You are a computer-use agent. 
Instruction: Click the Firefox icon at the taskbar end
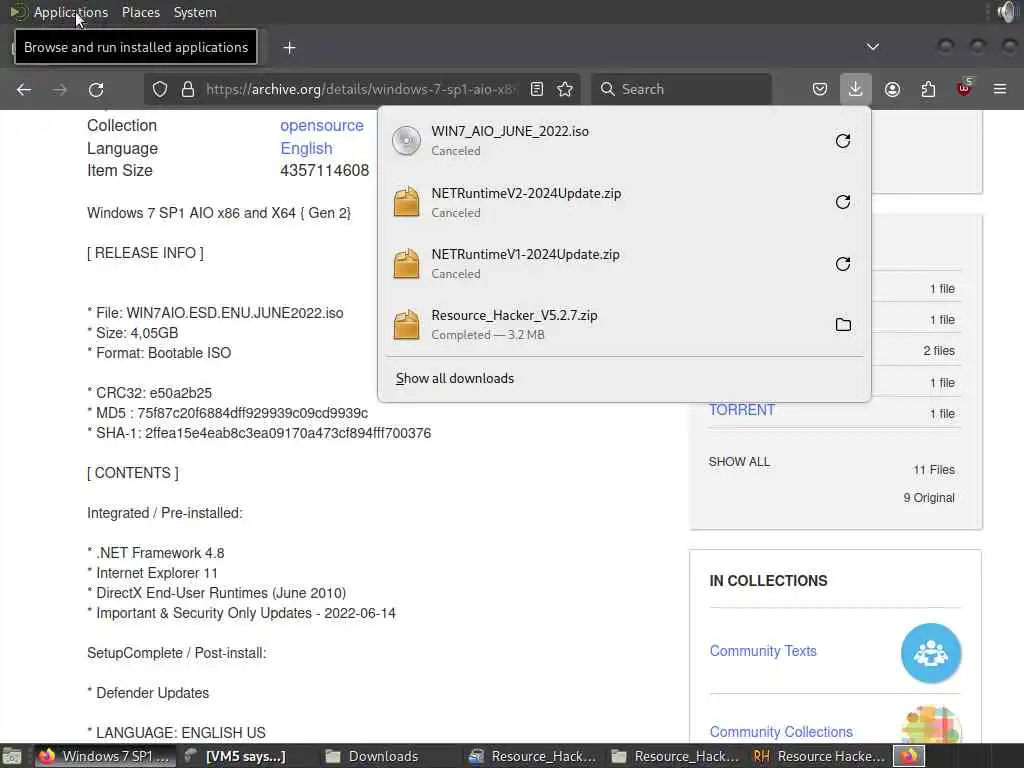pyautogui.click(x=909, y=756)
